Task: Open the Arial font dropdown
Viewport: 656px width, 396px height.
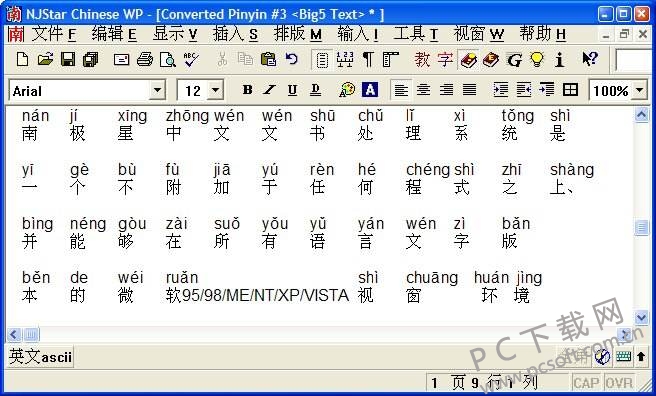Action: coord(157,90)
